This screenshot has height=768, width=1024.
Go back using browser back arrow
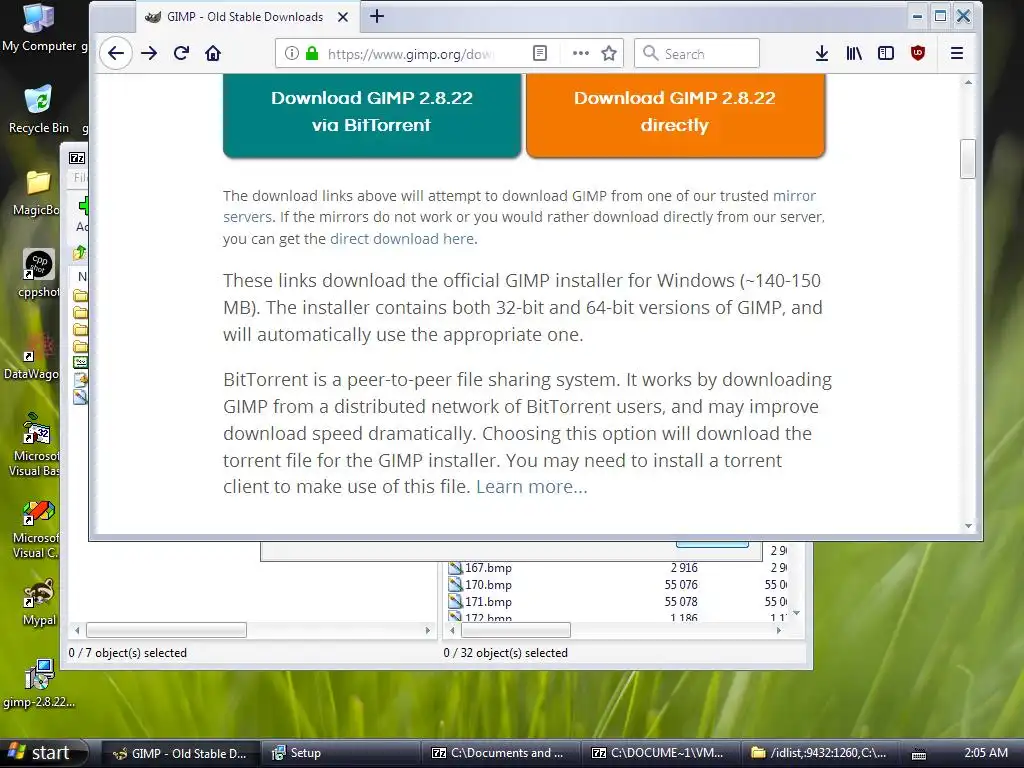(116, 53)
